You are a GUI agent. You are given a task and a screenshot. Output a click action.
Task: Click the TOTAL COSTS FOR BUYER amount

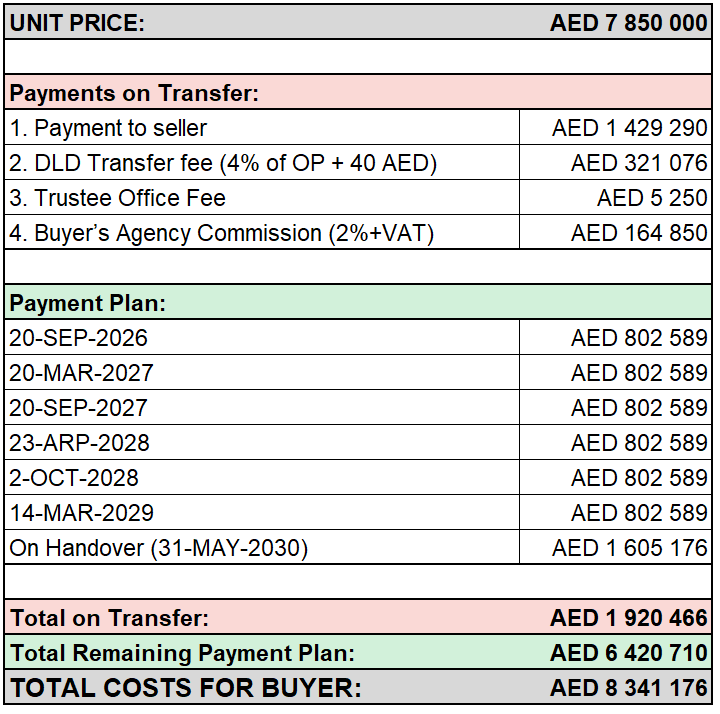[628, 687]
